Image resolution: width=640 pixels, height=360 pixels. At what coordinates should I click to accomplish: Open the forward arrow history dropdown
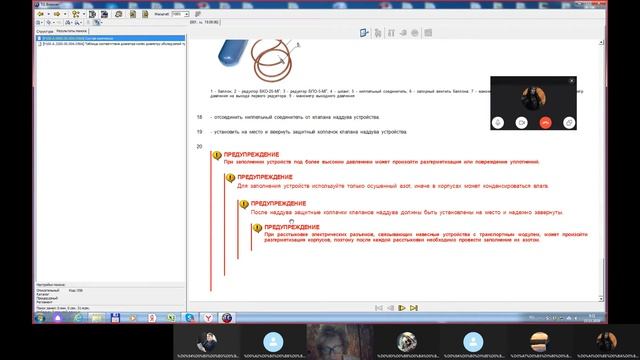tap(65, 14)
